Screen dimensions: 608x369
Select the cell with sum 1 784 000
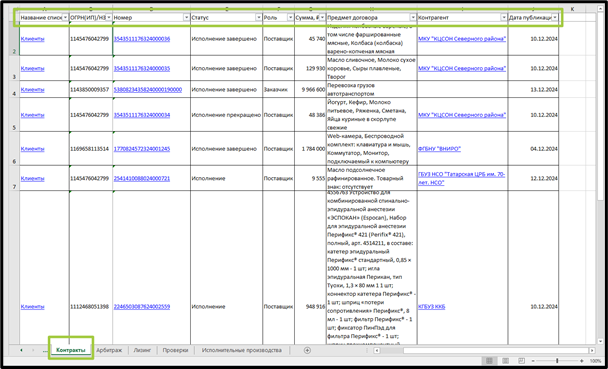tap(310, 149)
